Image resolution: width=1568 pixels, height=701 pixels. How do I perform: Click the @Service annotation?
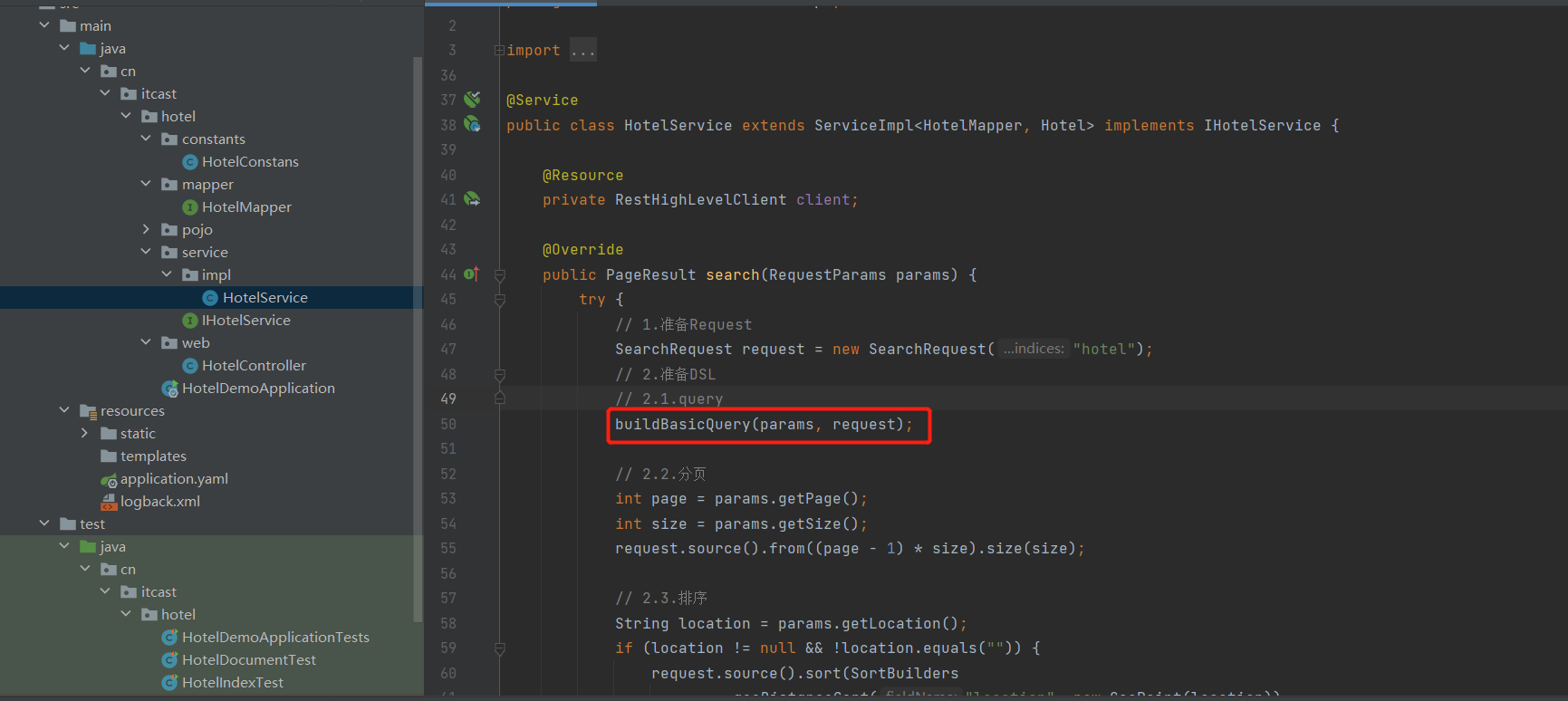542,101
